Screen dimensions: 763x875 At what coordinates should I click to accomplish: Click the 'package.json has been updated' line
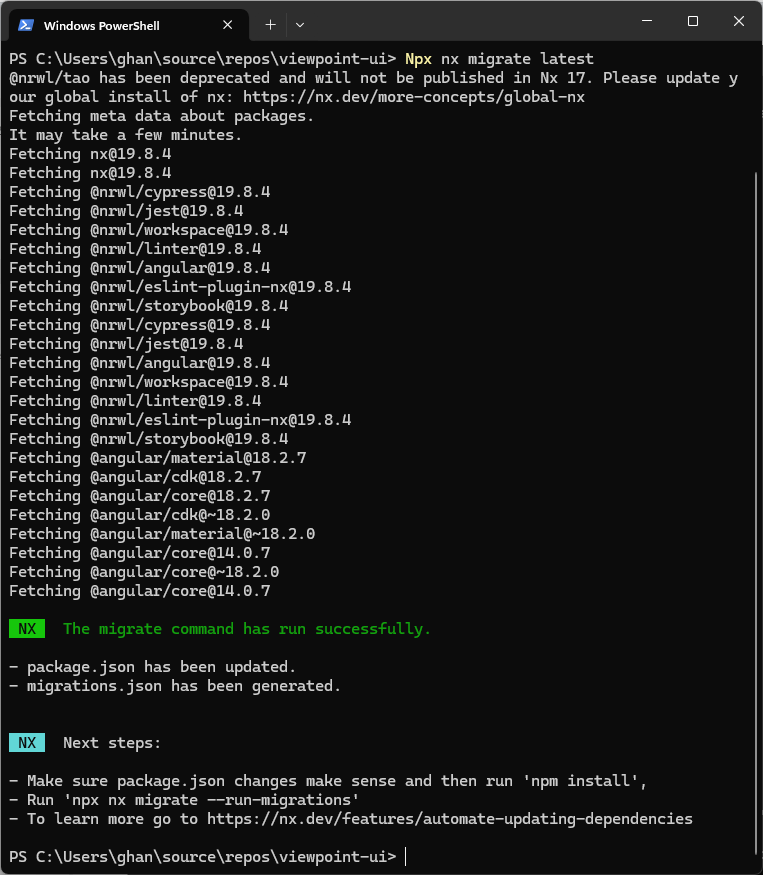tap(161, 667)
